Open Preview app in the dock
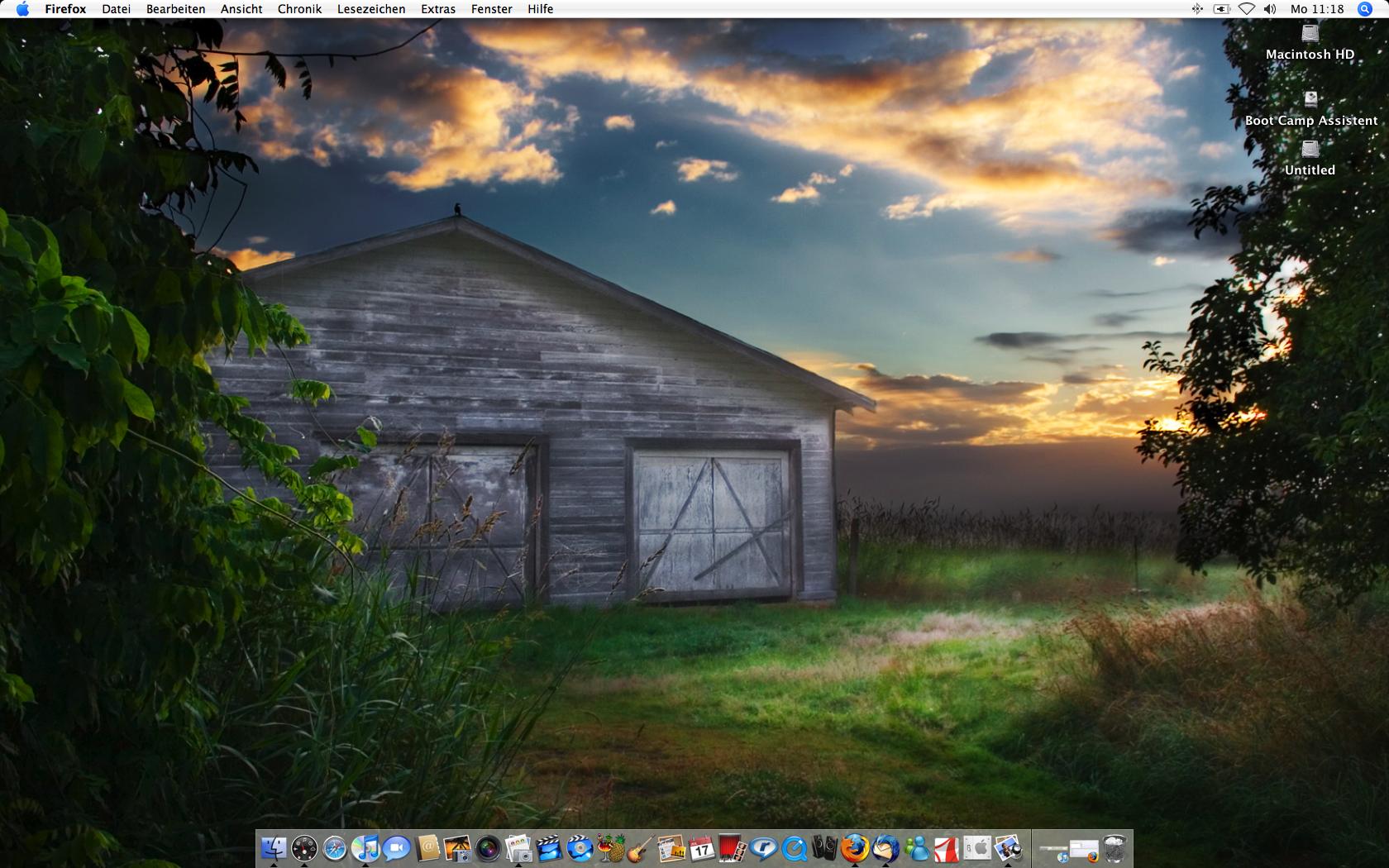The image size is (1389, 868). (x=1008, y=848)
